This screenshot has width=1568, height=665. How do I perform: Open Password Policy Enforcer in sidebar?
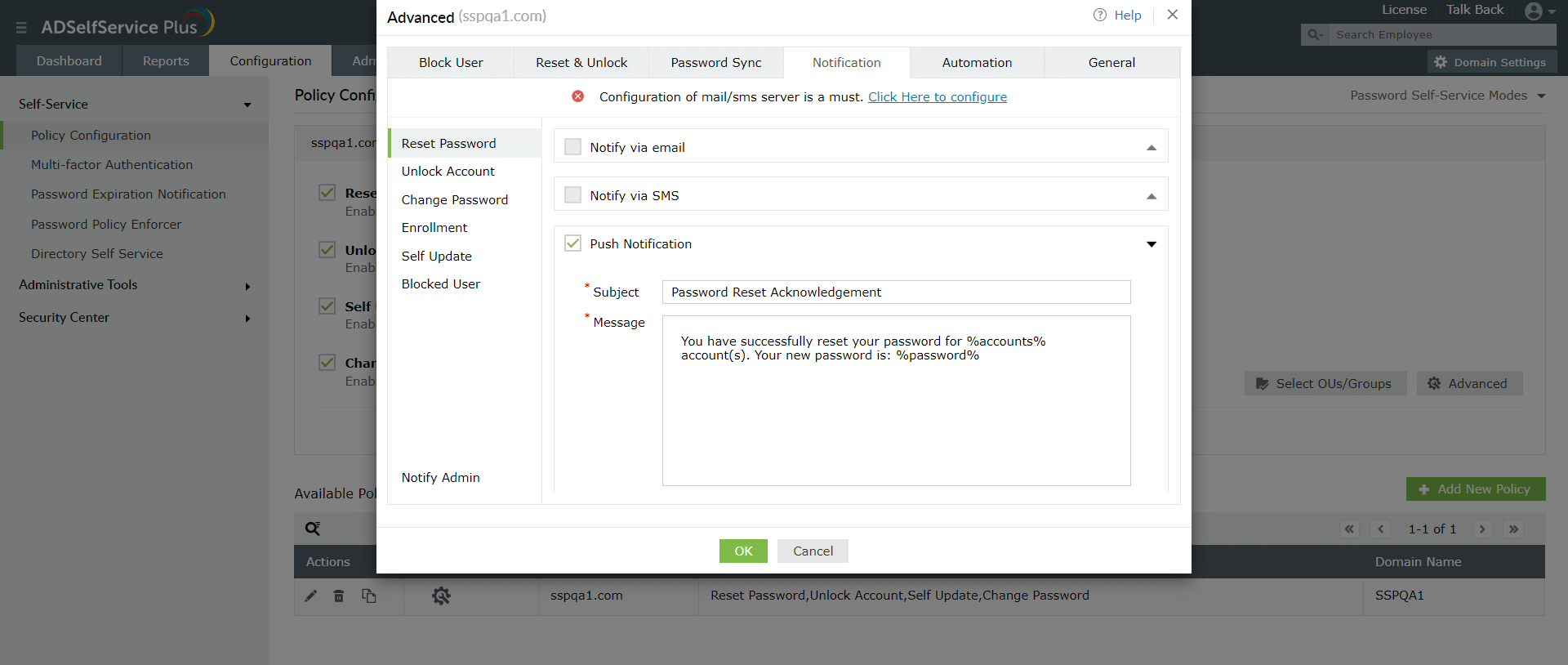point(106,225)
